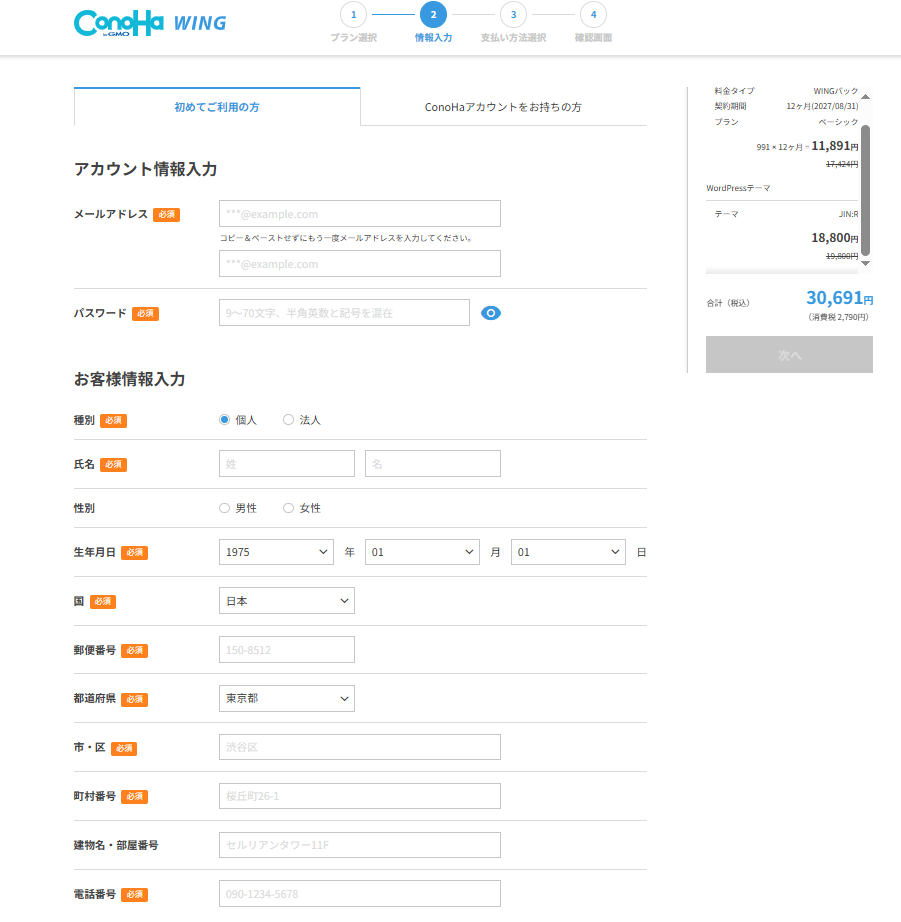
Task: Focus the 市・区 input field
Action: (360, 747)
